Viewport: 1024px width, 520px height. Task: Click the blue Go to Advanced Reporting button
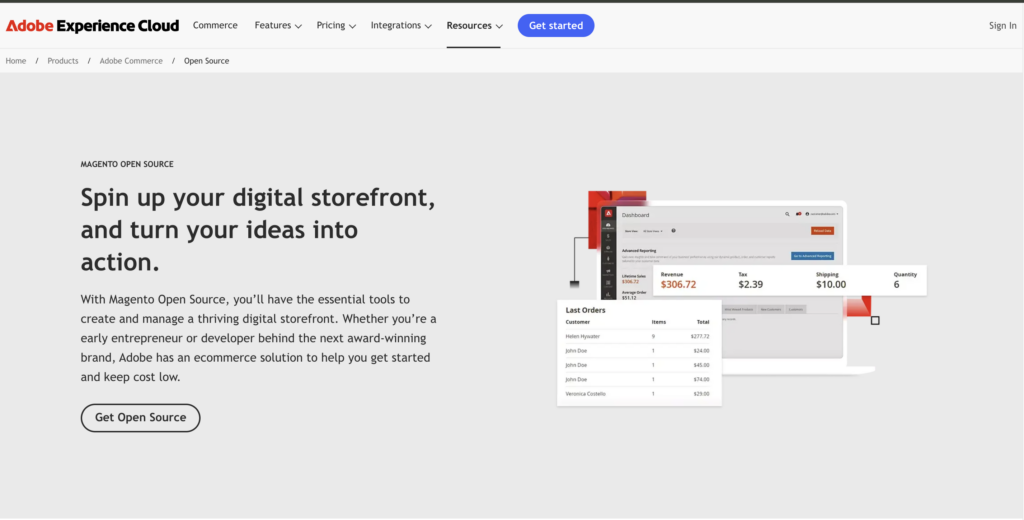click(812, 256)
